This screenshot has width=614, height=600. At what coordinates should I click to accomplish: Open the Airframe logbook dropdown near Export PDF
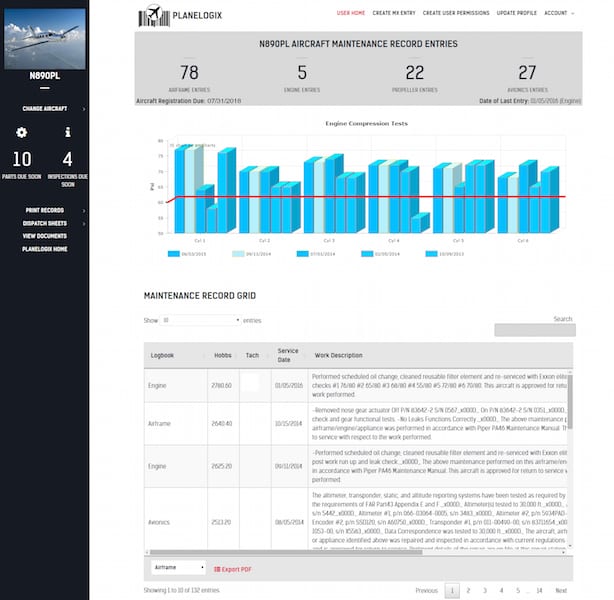[x=178, y=567]
